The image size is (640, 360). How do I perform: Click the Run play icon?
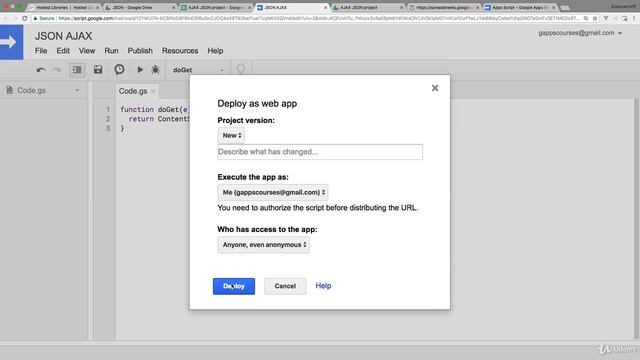[140, 70]
